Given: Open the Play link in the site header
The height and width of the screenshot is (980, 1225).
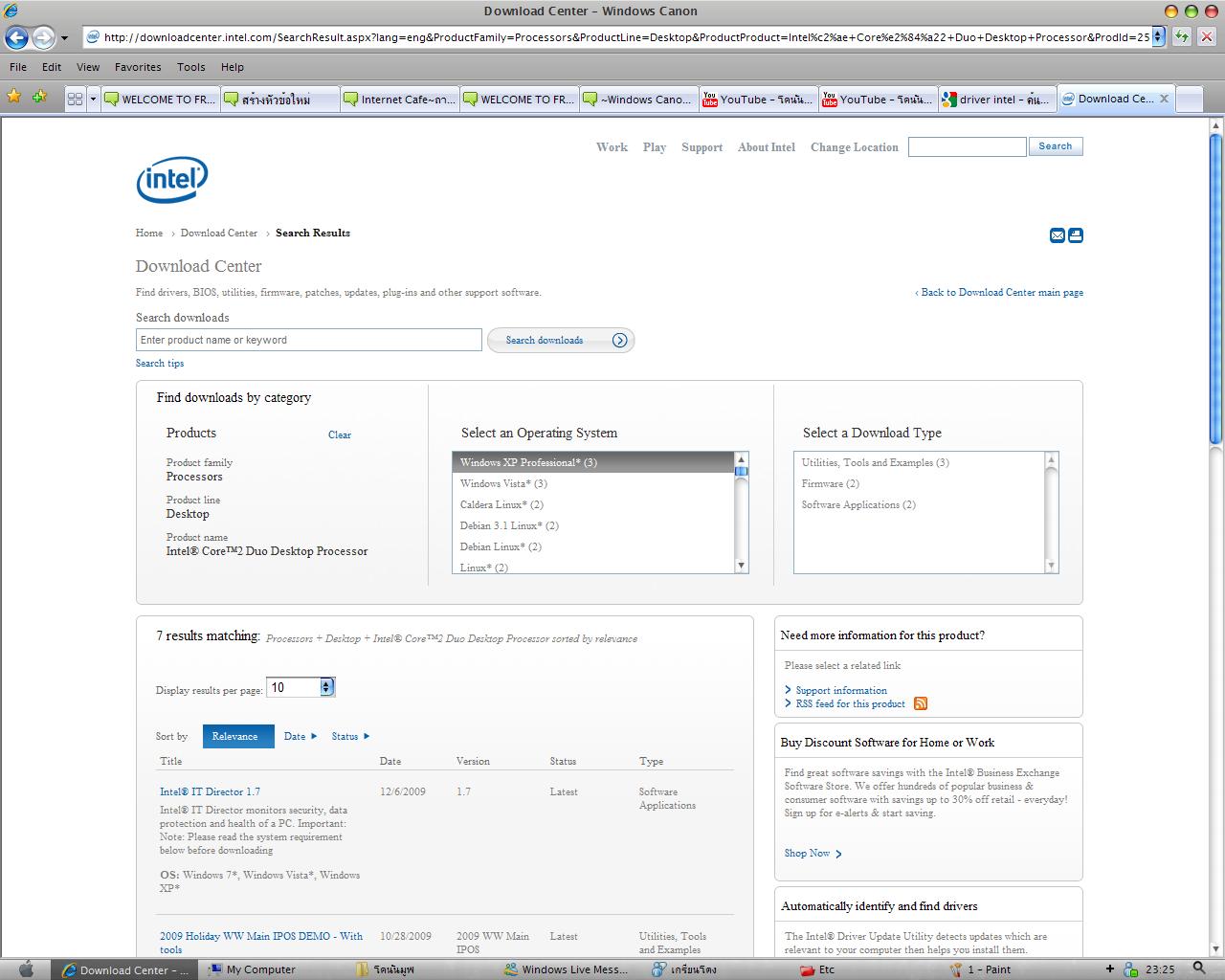Looking at the screenshot, I should pos(655,147).
